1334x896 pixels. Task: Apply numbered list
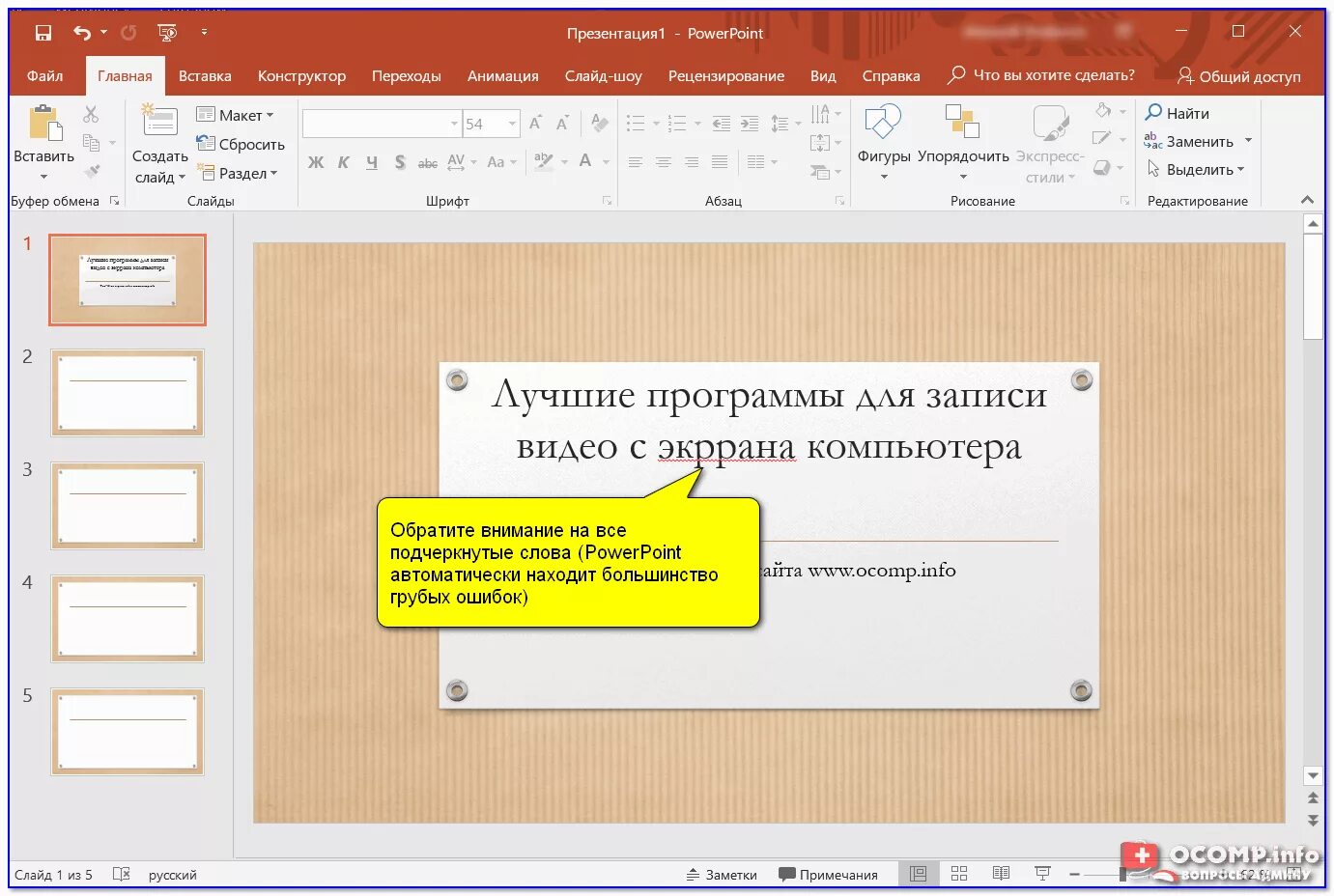coord(677,124)
